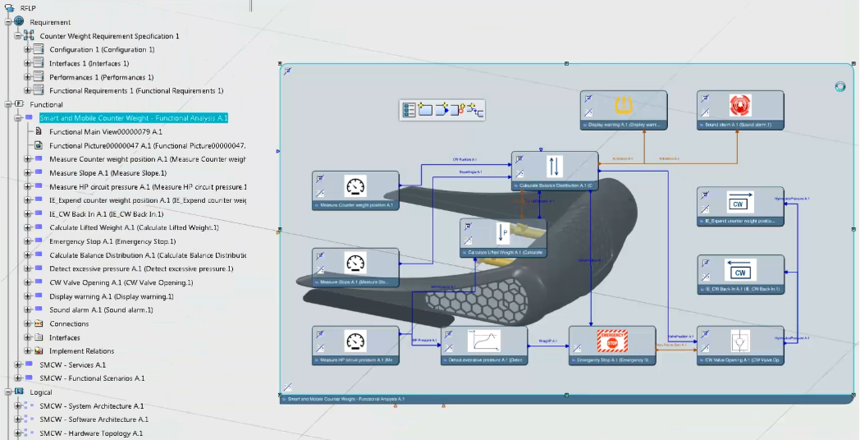Click the add connection icon in the floating toolbar

tap(475, 110)
